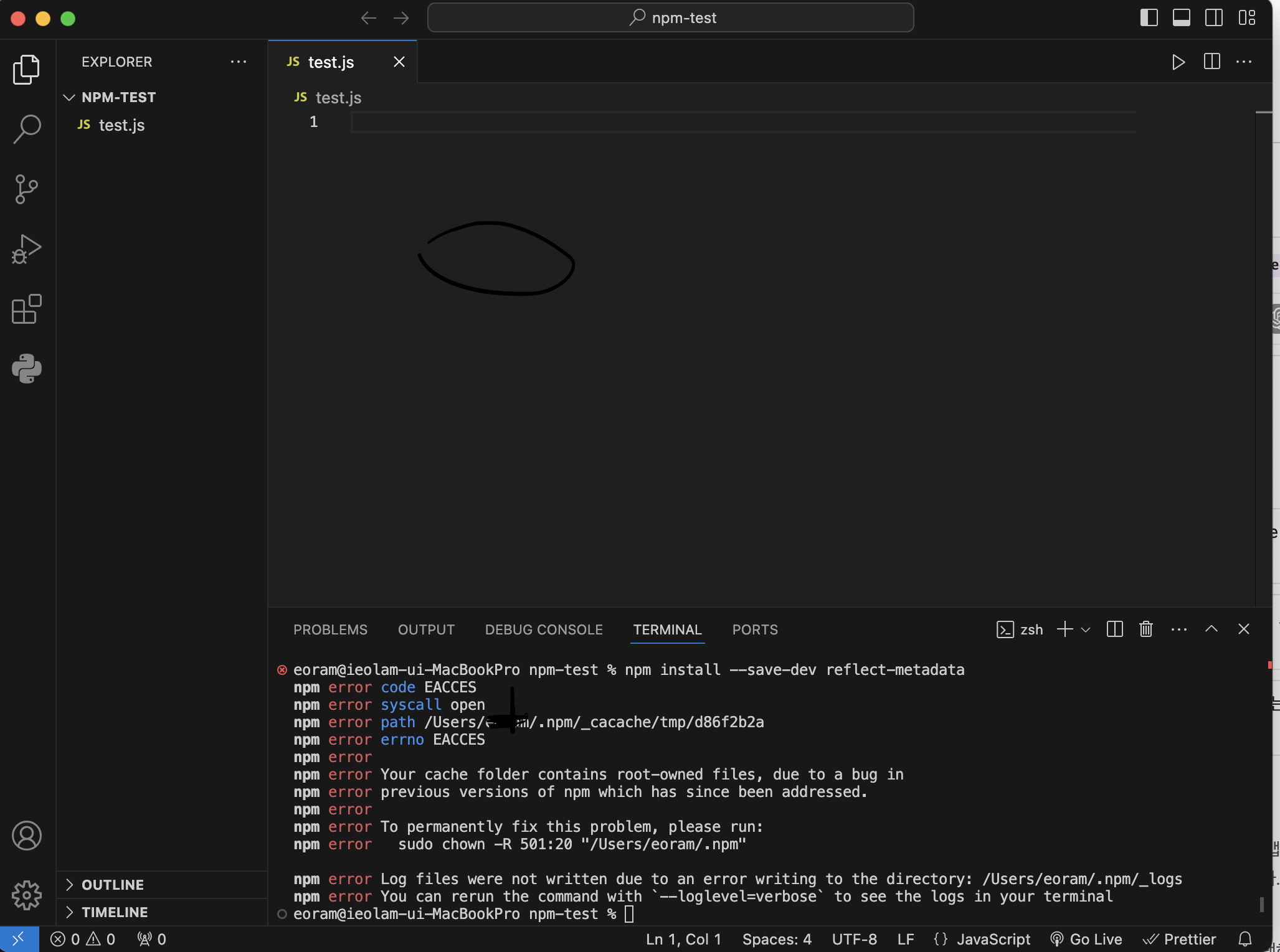Collapse the NPM-TEST folder section
1280x952 pixels.
(162, 97)
